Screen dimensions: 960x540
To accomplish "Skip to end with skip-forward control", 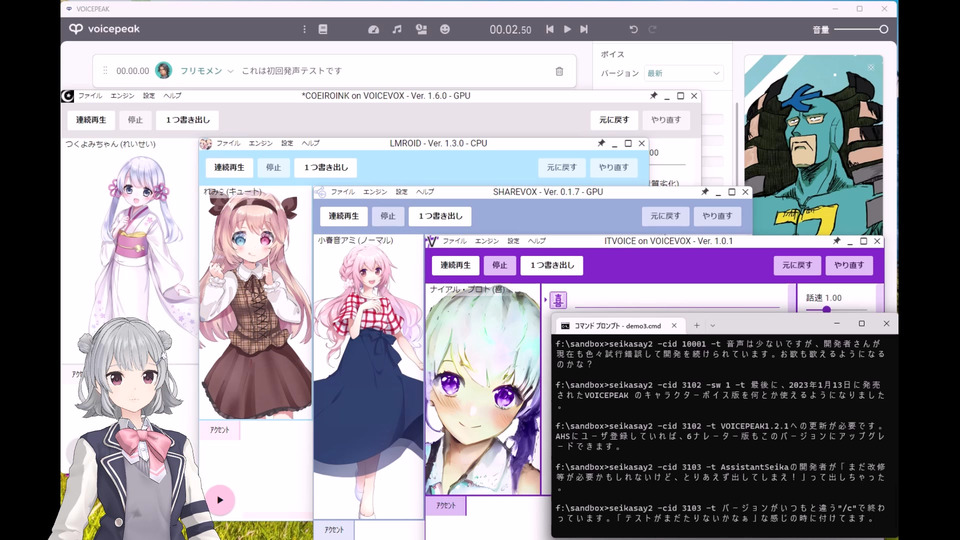I will point(584,29).
